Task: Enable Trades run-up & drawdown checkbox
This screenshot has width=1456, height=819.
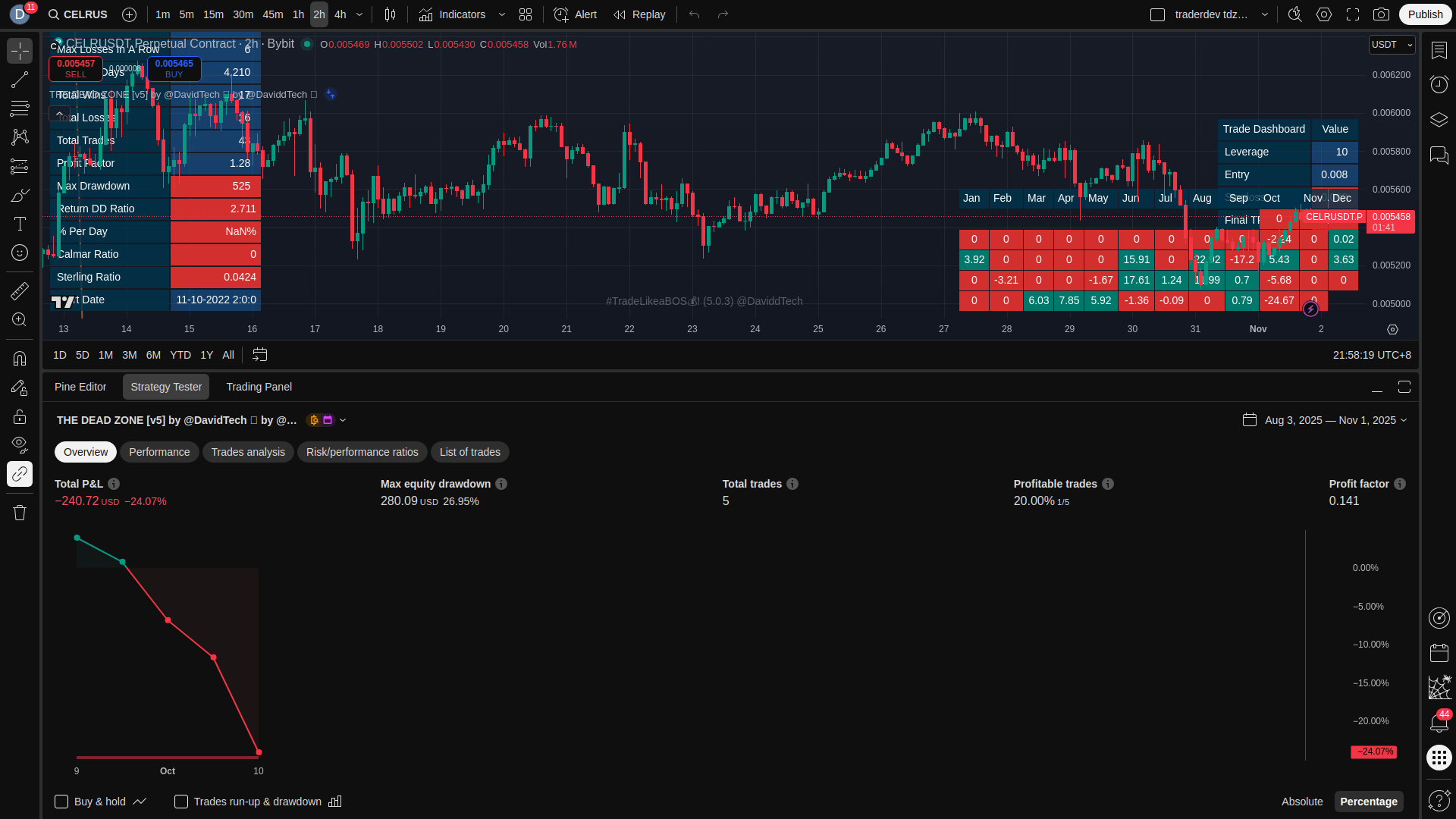Action: coord(181,802)
